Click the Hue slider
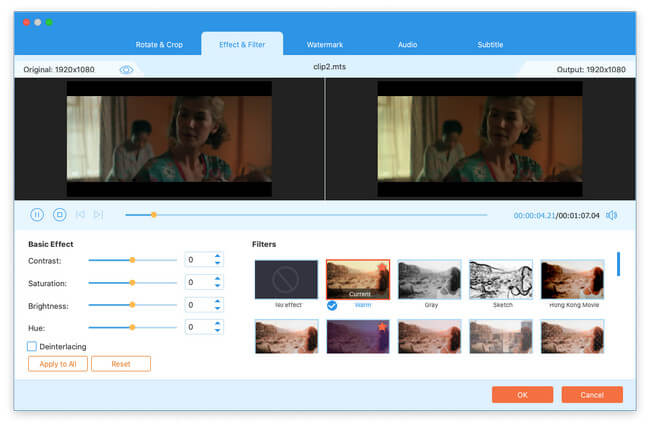 [x=133, y=327]
